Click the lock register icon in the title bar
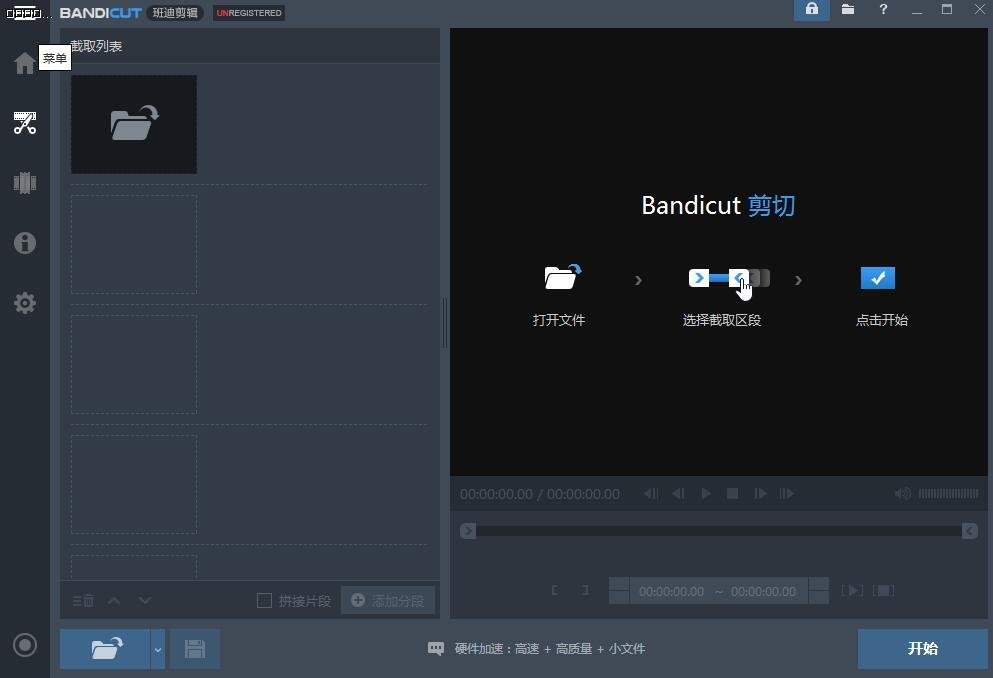This screenshot has height=678, width=993. (812, 9)
